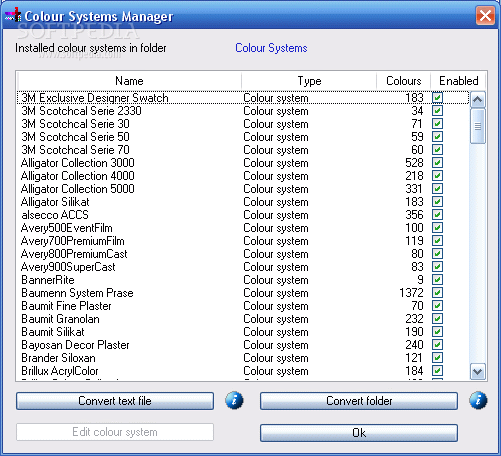Toggle Alligator Silikat enabled checkbox
Viewport: 501px width, 456px height.
tap(437, 202)
